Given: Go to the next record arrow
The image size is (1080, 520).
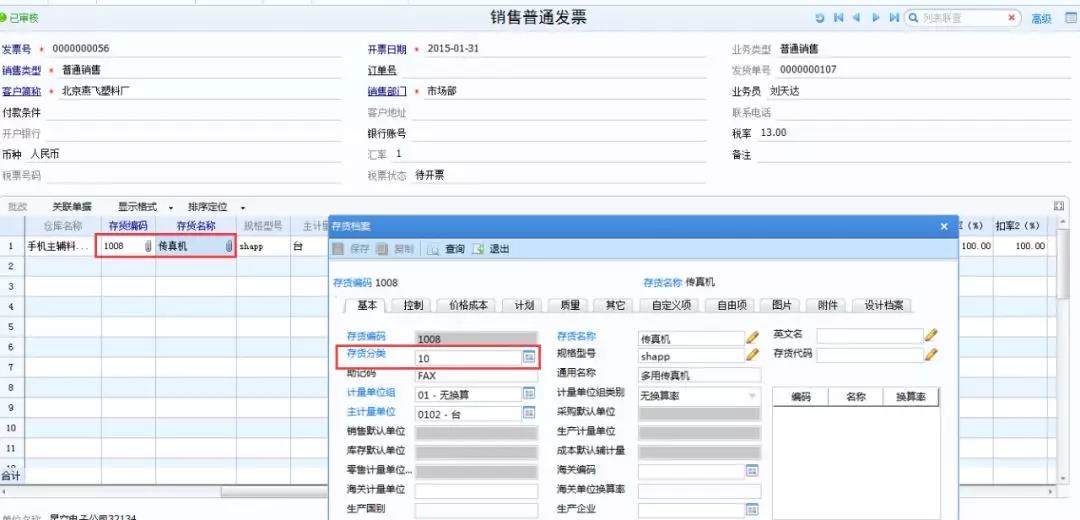Looking at the screenshot, I should [x=876, y=18].
